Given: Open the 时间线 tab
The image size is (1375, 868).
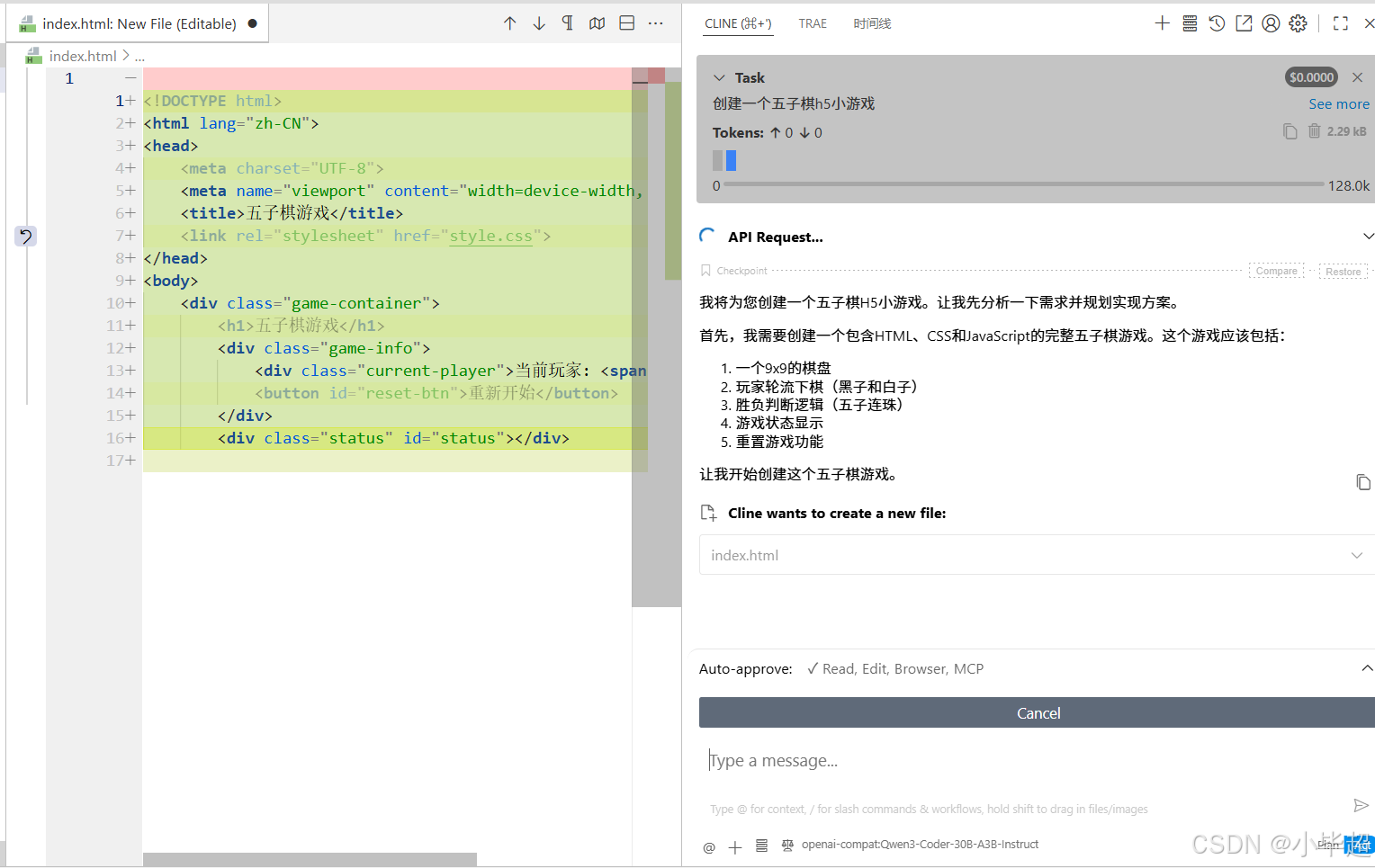Looking at the screenshot, I should [x=871, y=23].
